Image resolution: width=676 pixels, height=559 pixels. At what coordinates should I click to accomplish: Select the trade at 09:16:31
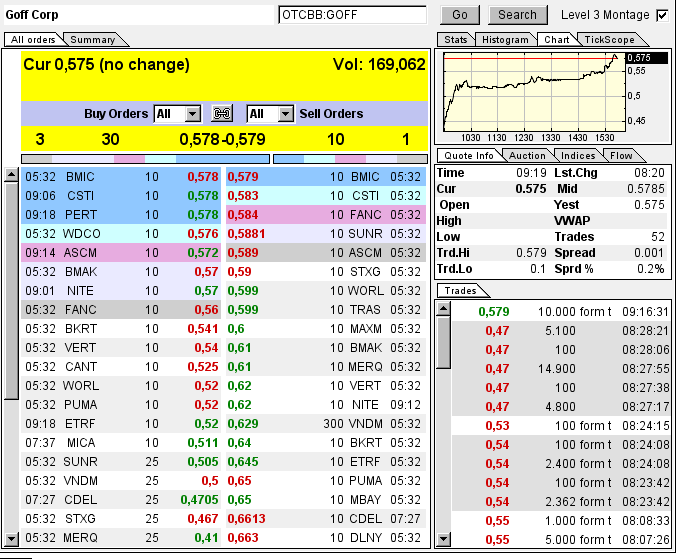tap(561, 312)
